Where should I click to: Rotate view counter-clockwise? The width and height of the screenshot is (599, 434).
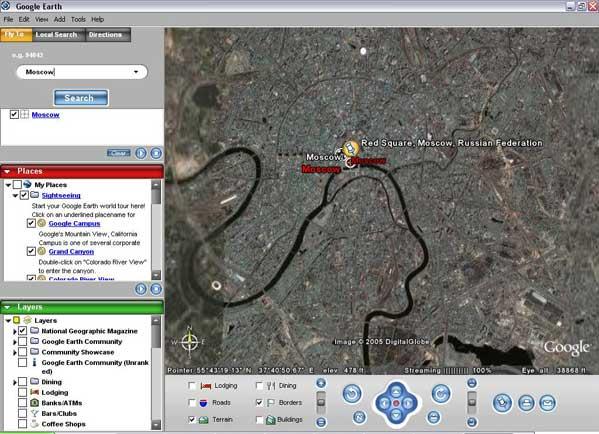[x=352, y=394]
